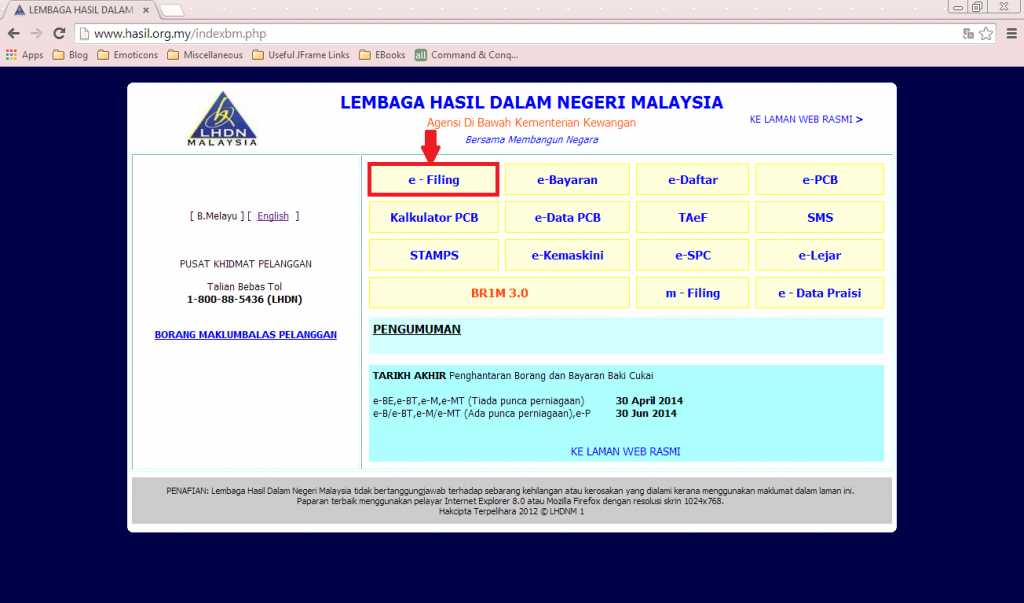Open the e-Data PCB button

pos(567,218)
